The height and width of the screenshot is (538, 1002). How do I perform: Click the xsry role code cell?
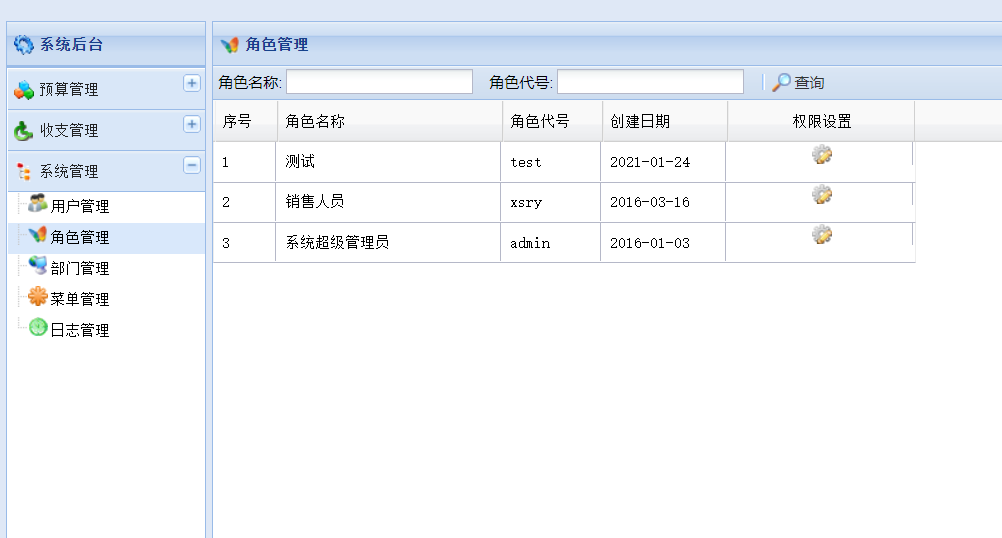[550, 202]
